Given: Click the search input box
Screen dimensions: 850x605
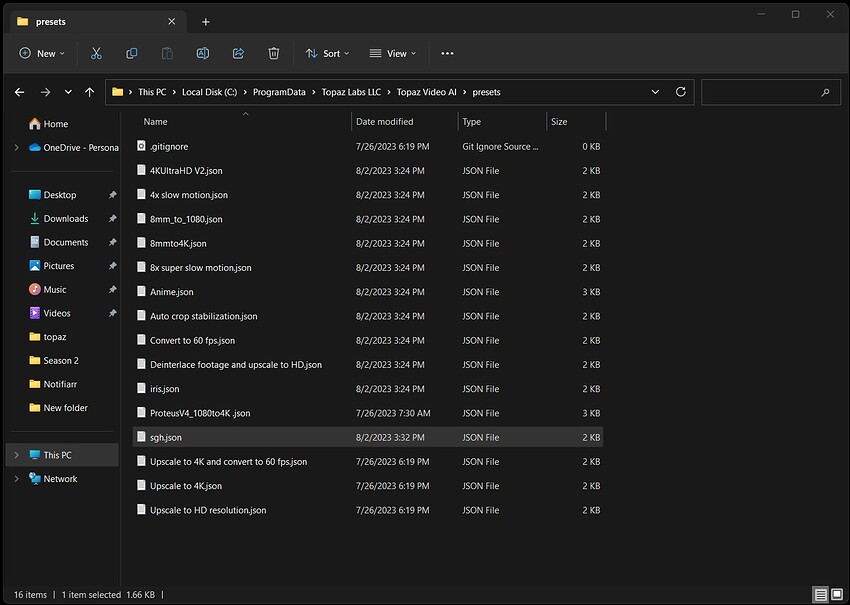Looking at the screenshot, I should (765, 92).
